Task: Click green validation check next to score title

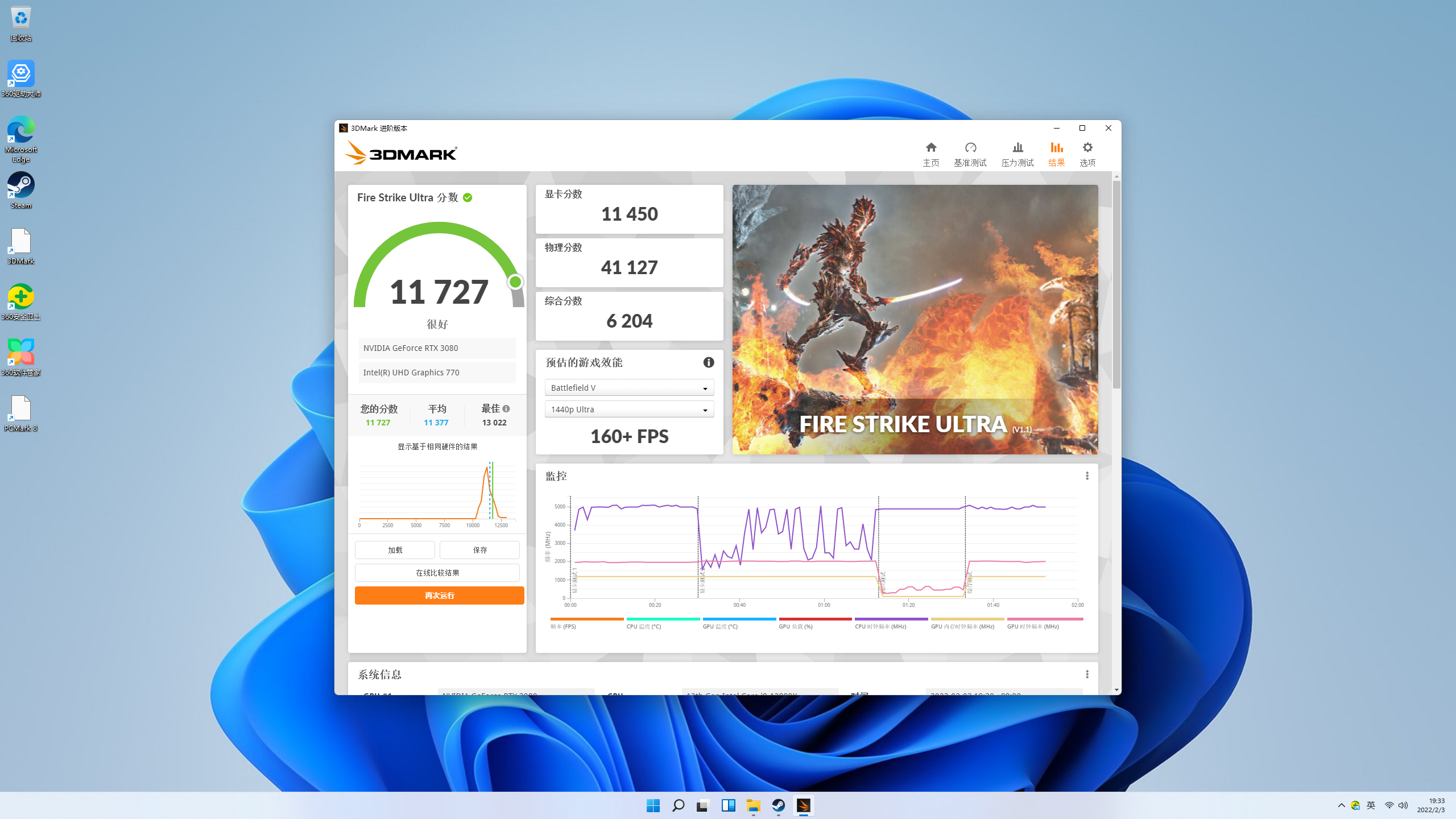Action: click(468, 197)
